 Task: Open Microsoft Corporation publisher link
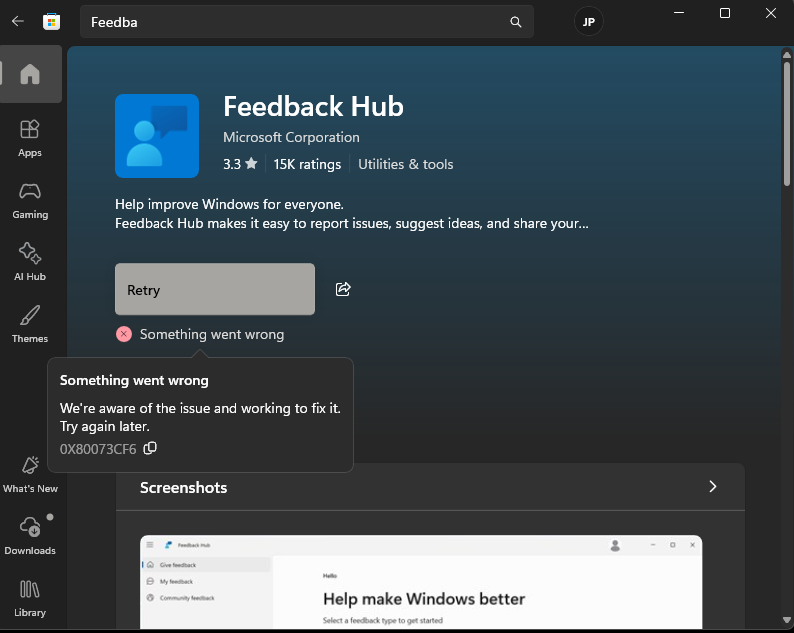291,137
